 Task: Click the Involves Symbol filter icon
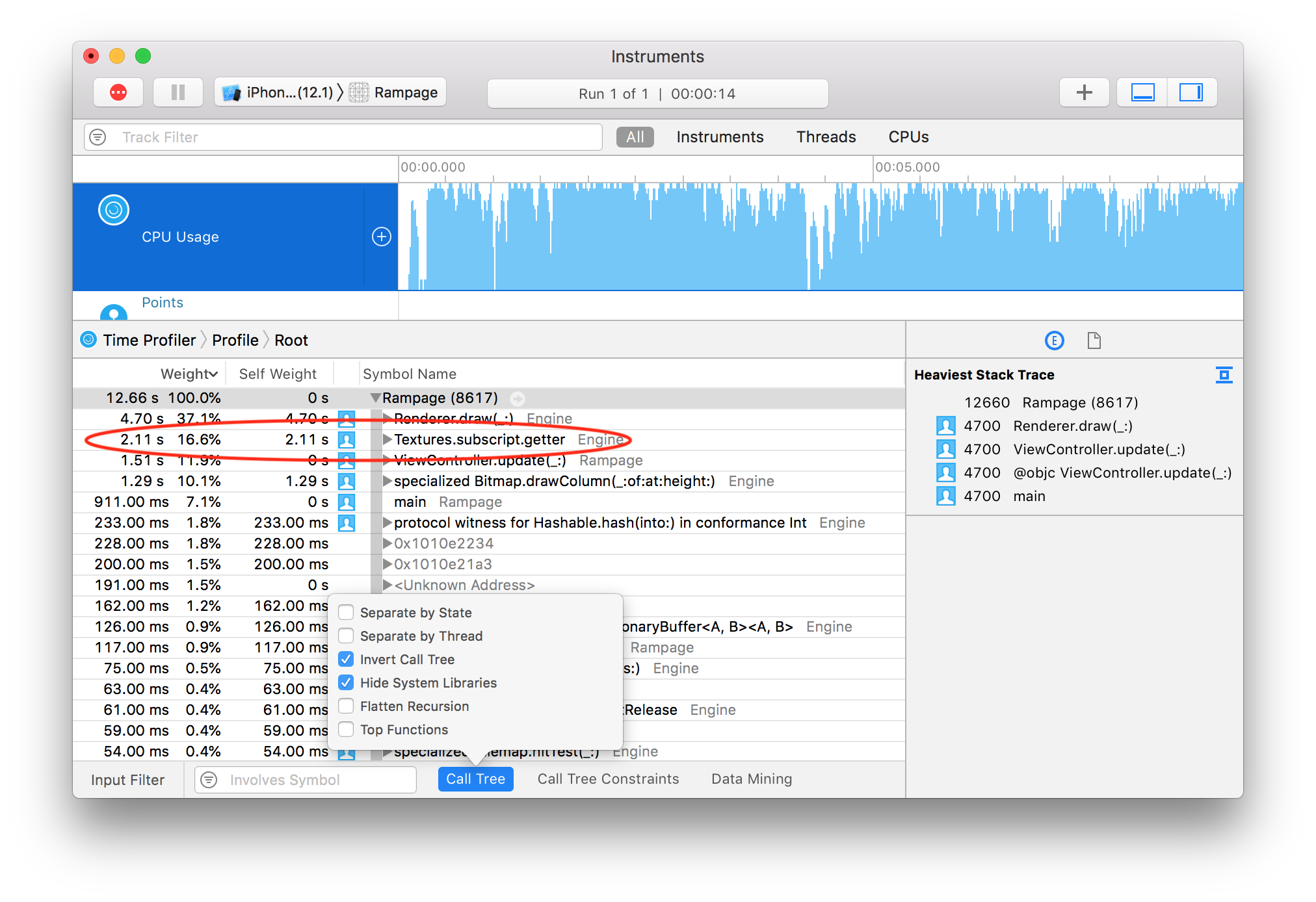tap(209, 780)
